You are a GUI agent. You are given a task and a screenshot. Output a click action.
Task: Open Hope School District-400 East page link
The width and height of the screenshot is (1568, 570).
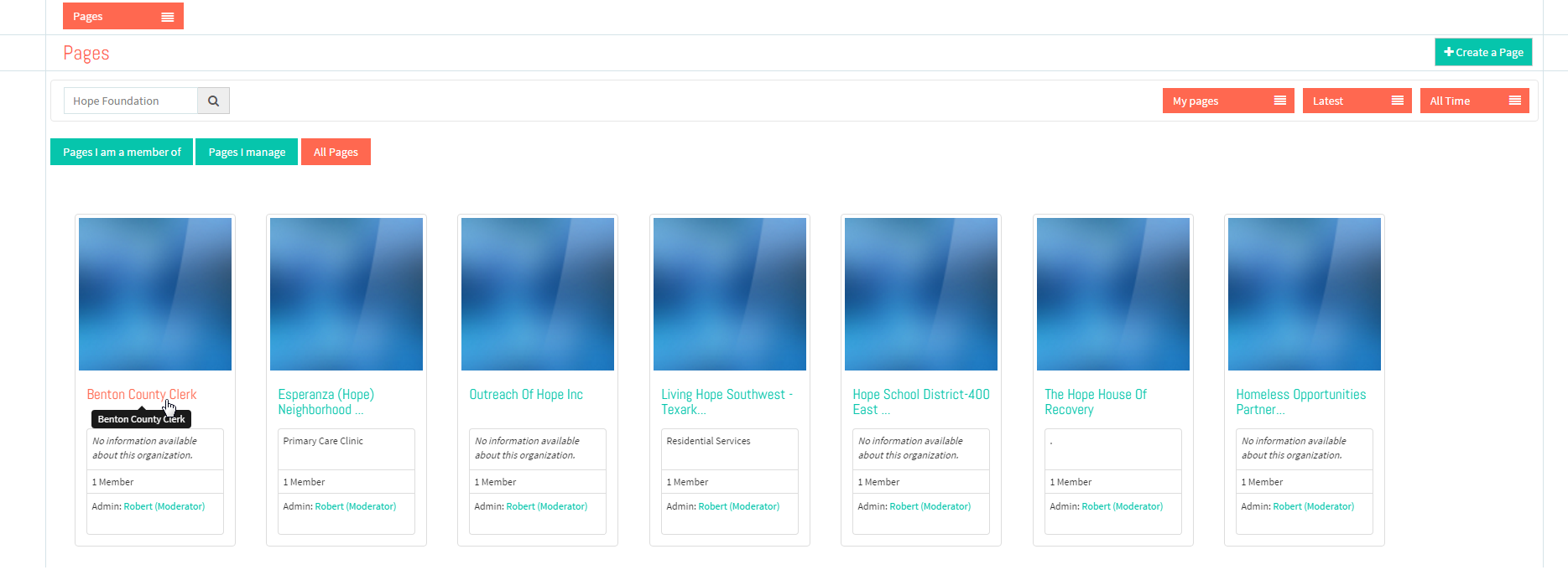pyautogui.click(x=921, y=402)
